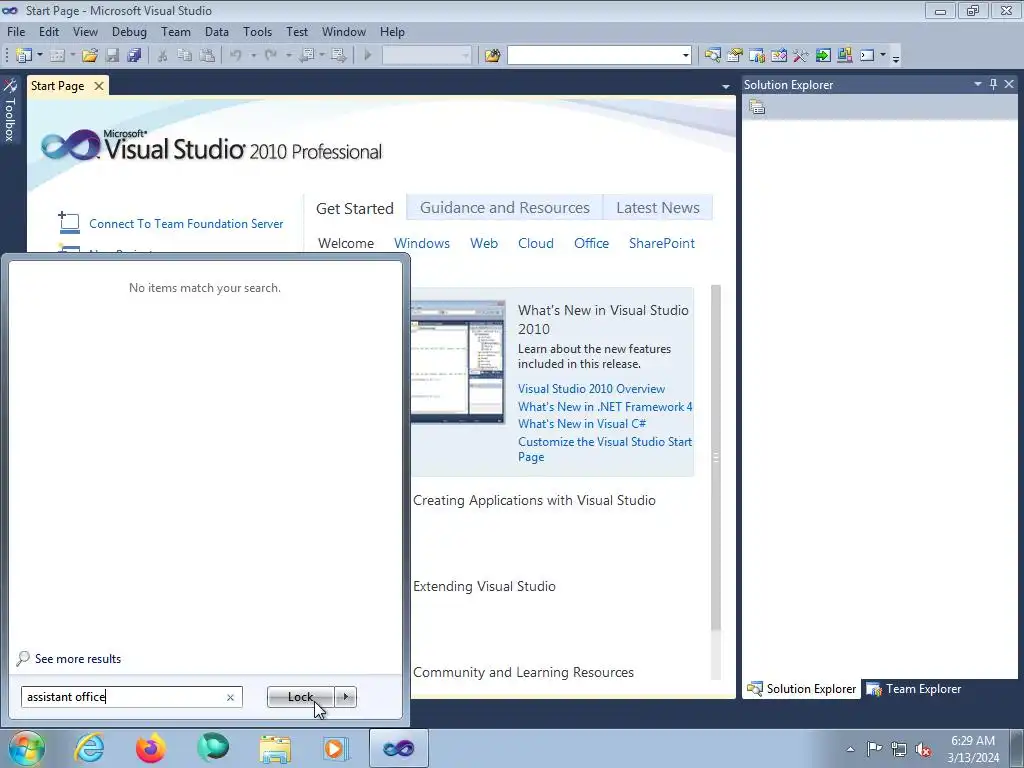
Task: Click the Copy icon in toolbar
Action: (x=185, y=56)
